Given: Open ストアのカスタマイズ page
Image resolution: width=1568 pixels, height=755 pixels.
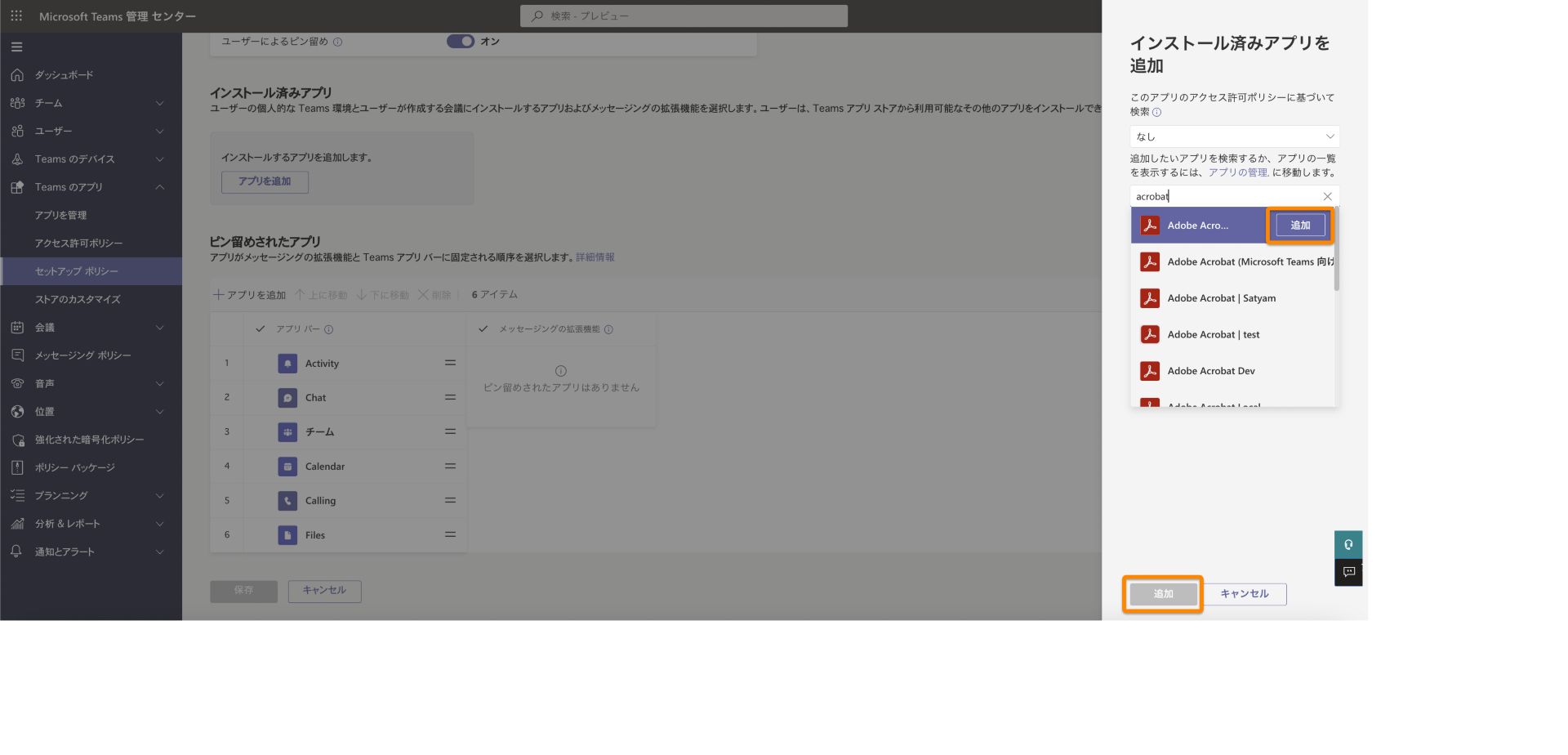Looking at the screenshot, I should click(x=78, y=299).
